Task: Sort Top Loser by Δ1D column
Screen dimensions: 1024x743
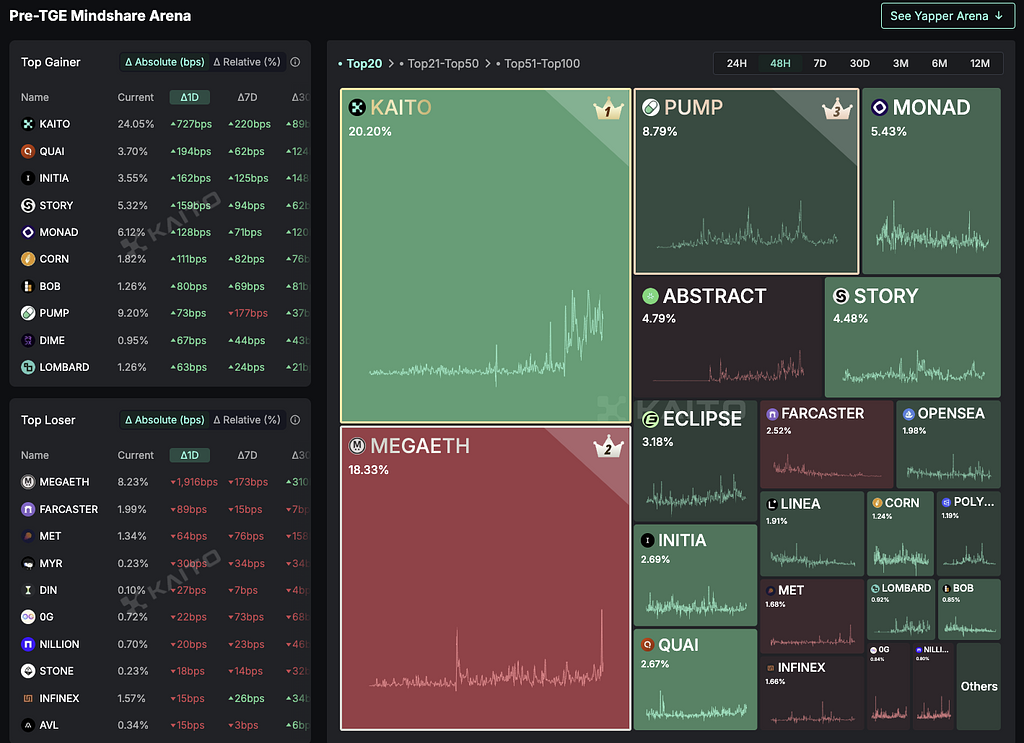Action: (x=189, y=455)
